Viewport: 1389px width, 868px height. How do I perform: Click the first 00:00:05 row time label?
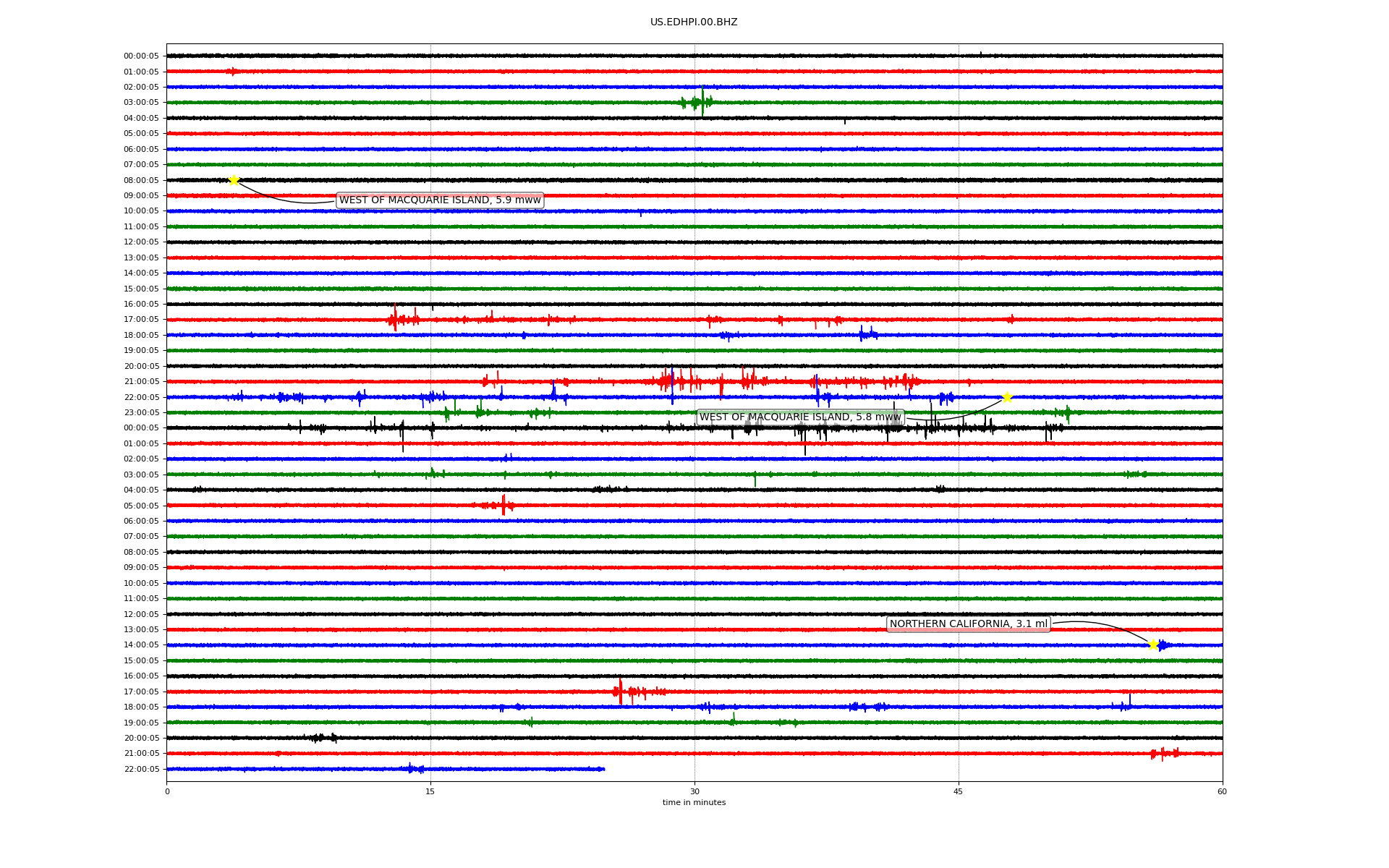pos(141,56)
